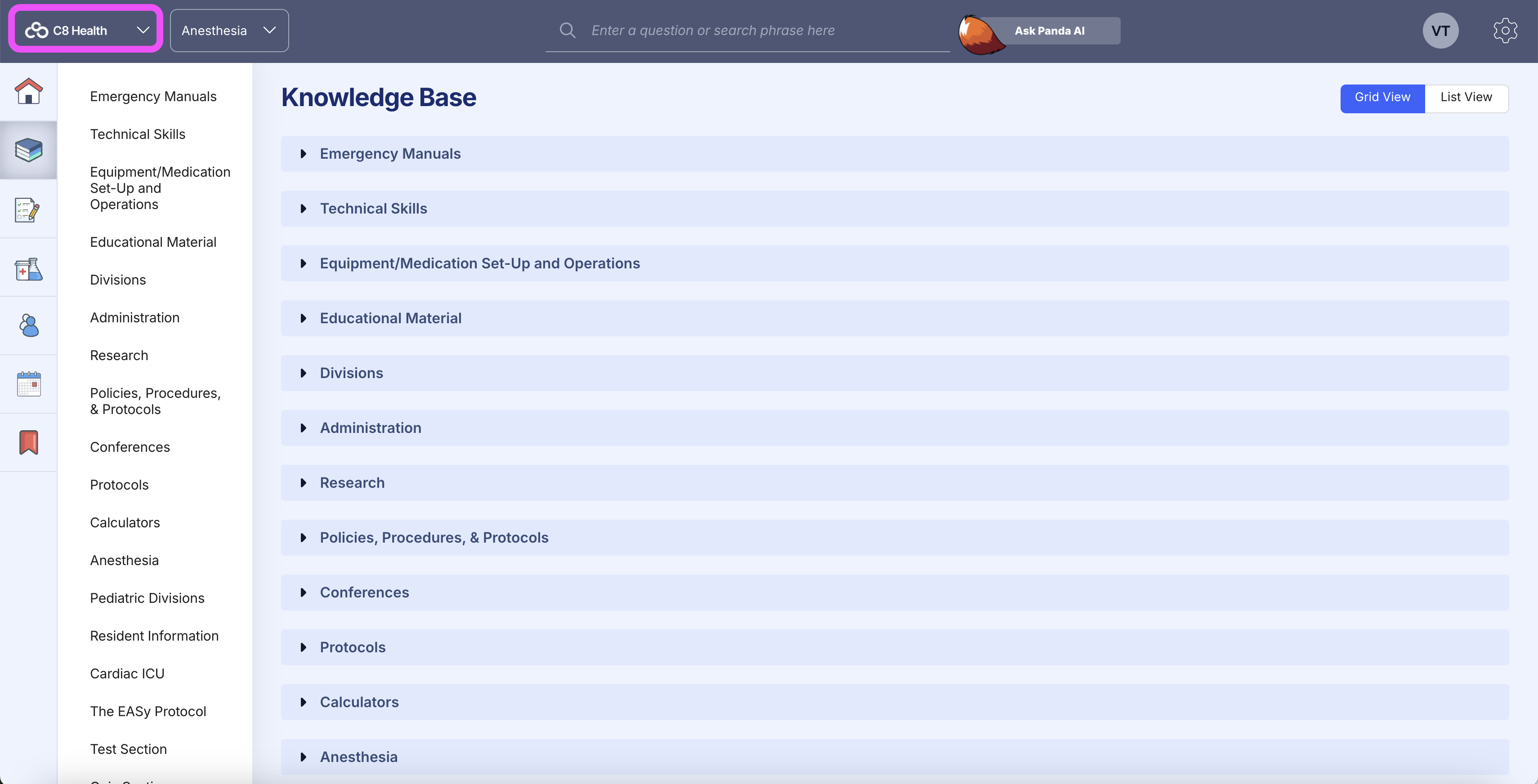1538x784 pixels.
Task: Select Emergency Manuals in left menu
Action: point(153,97)
